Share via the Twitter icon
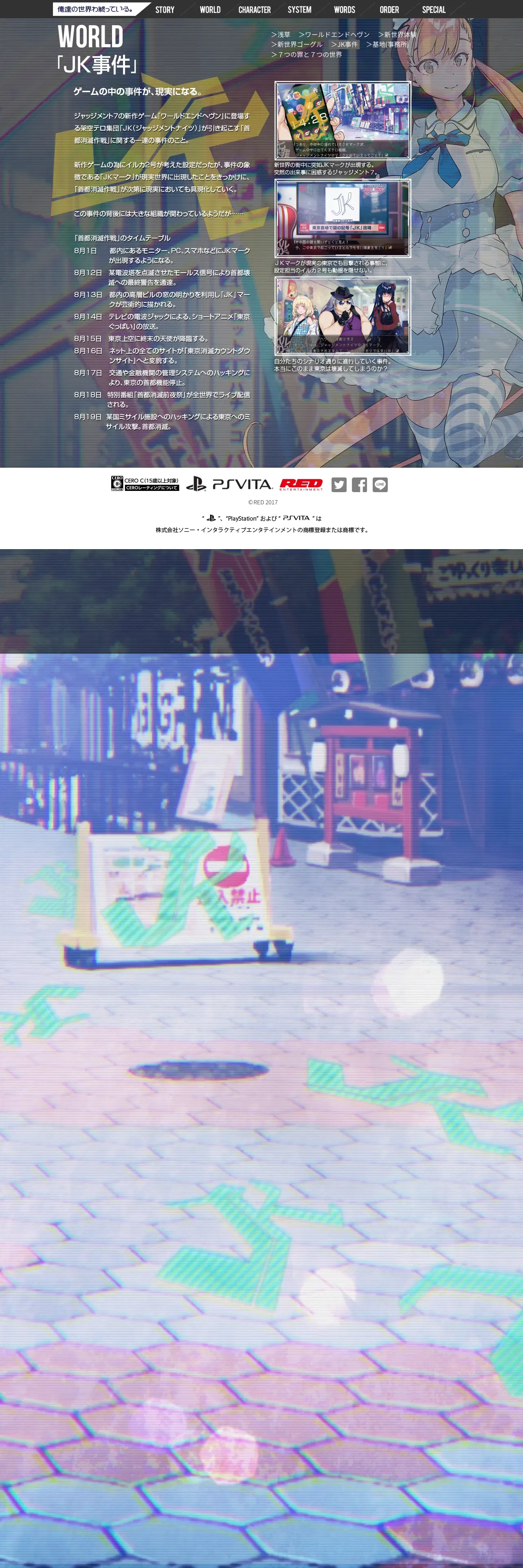This screenshot has height=1568, width=523. point(339,484)
